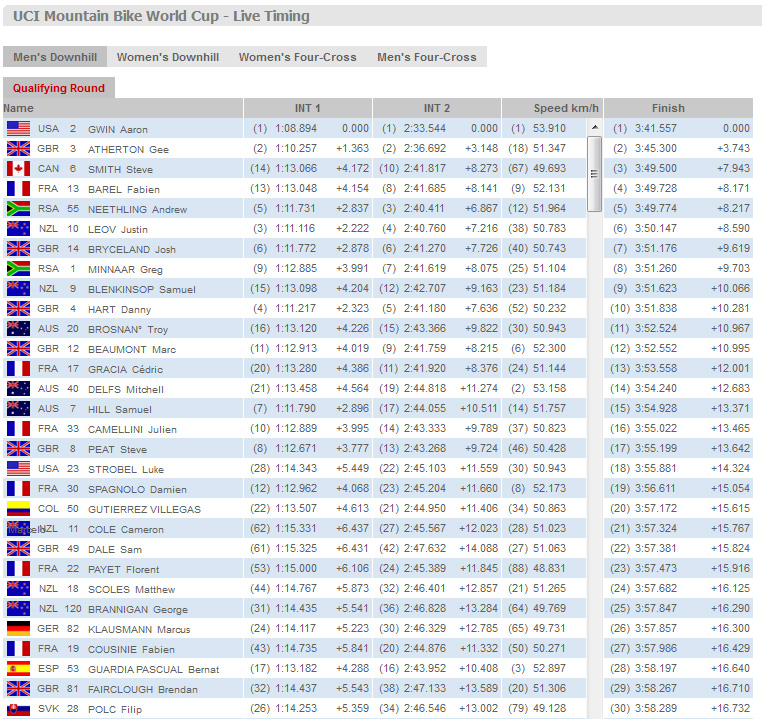Click speed value 53.910
765x719 pixels.
(549, 129)
